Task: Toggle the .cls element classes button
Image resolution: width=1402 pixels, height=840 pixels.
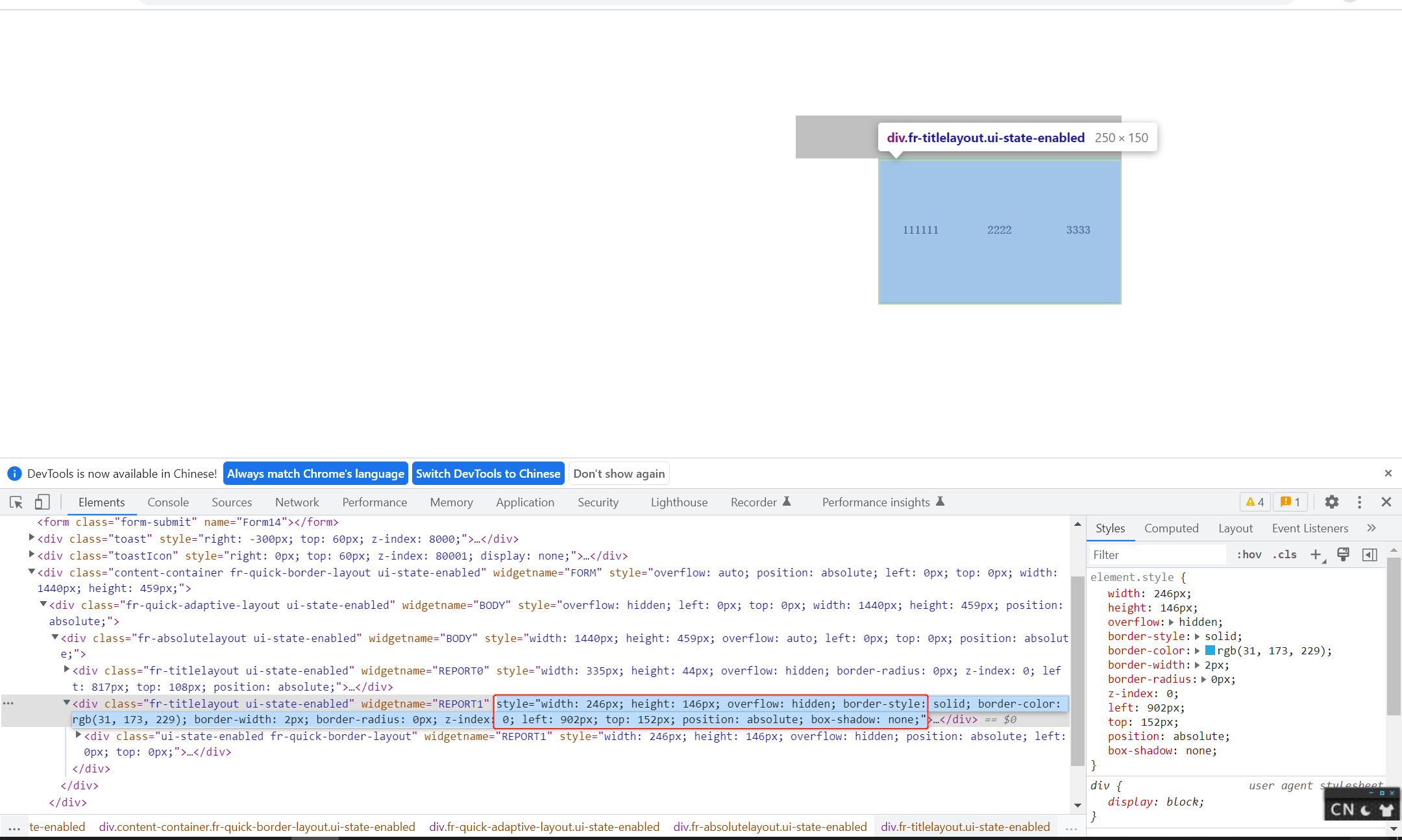Action: coord(1285,554)
